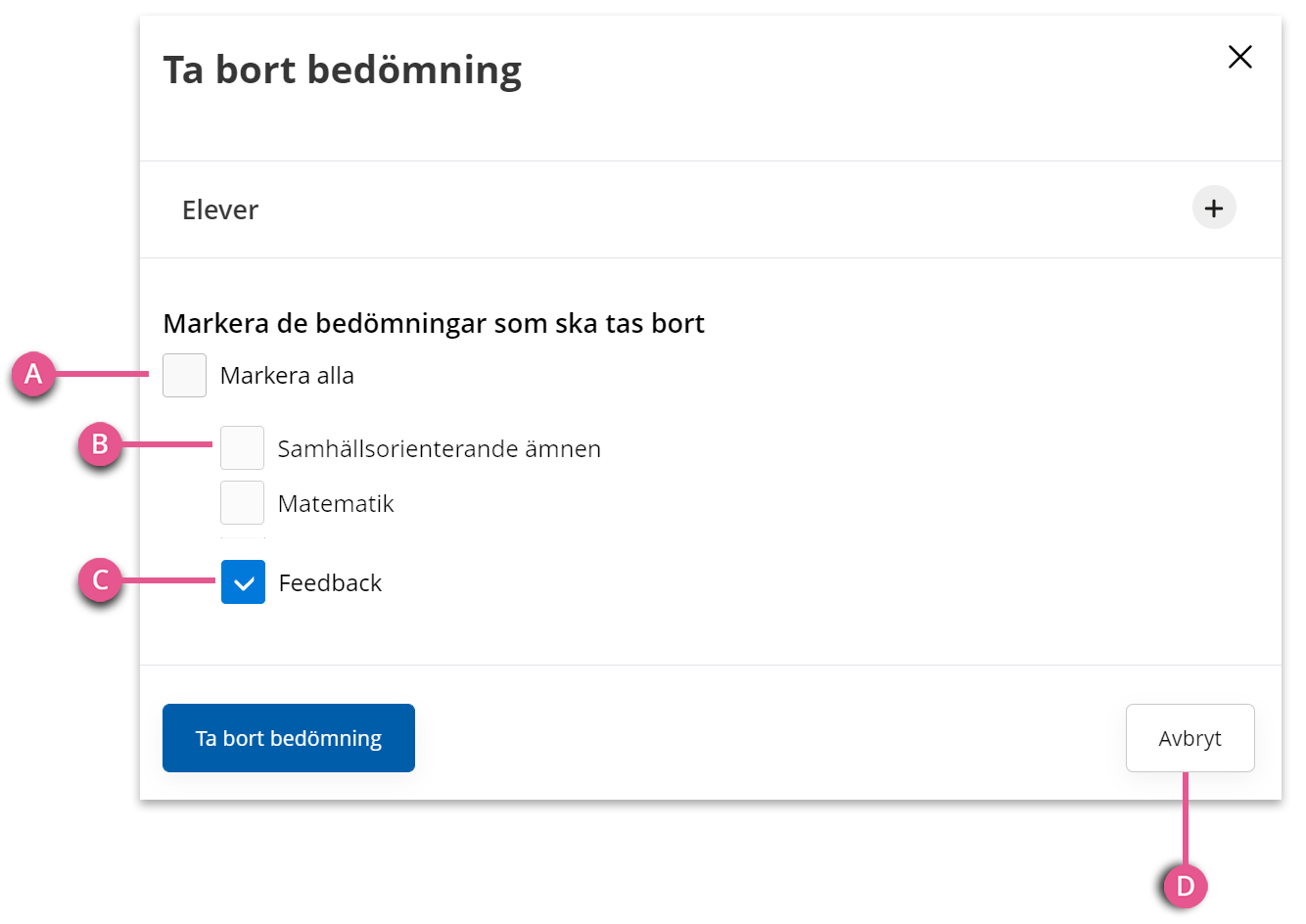Select the Samhällsorienterande ämnen label text

[439, 449]
